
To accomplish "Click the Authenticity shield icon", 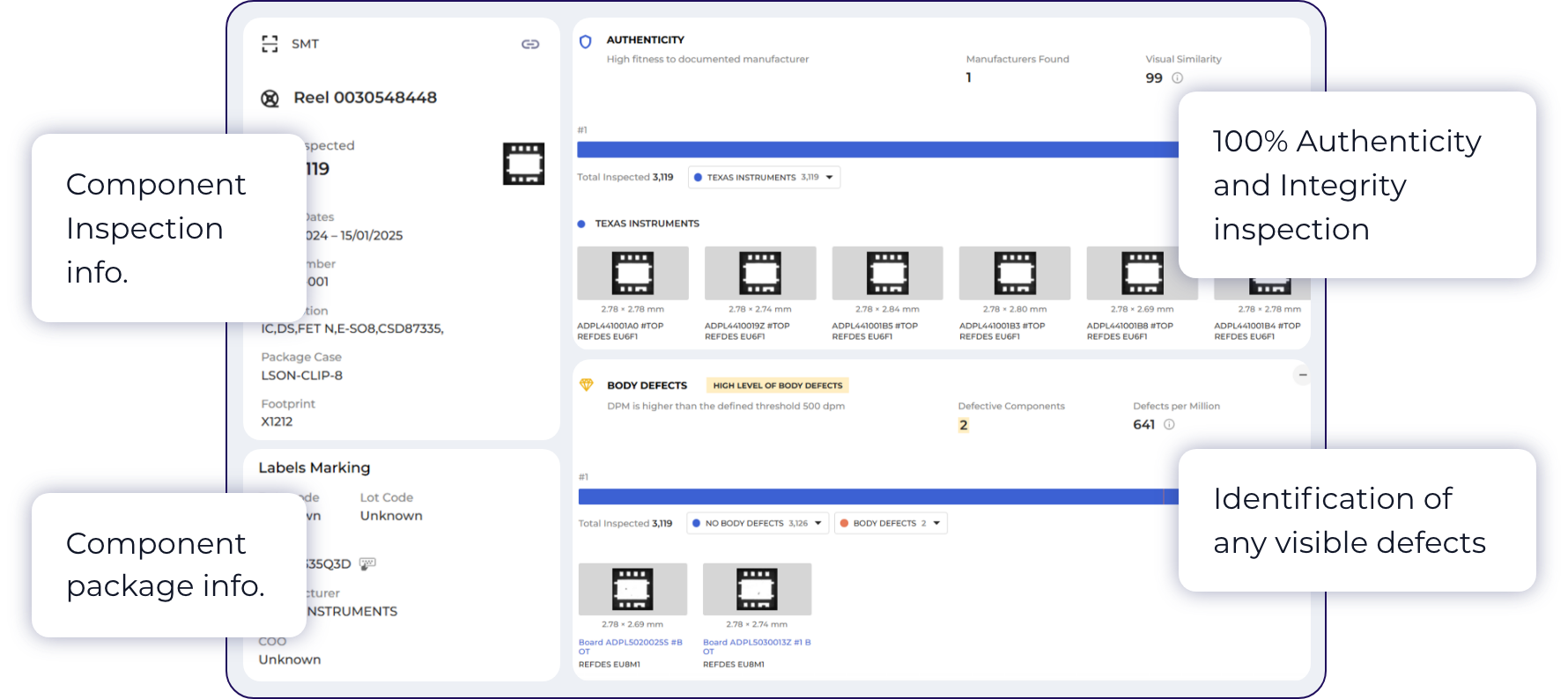I will click(x=585, y=41).
